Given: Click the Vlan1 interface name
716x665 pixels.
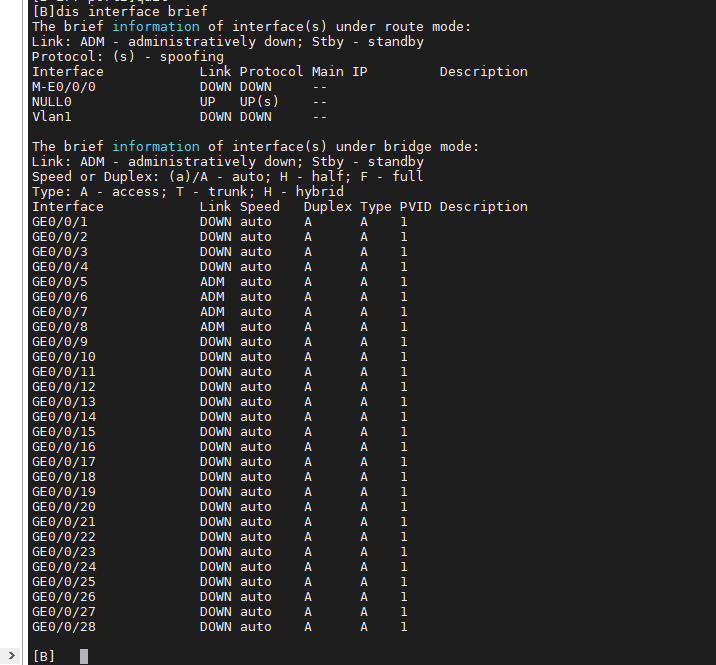Looking at the screenshot, I should pos(52,116).
